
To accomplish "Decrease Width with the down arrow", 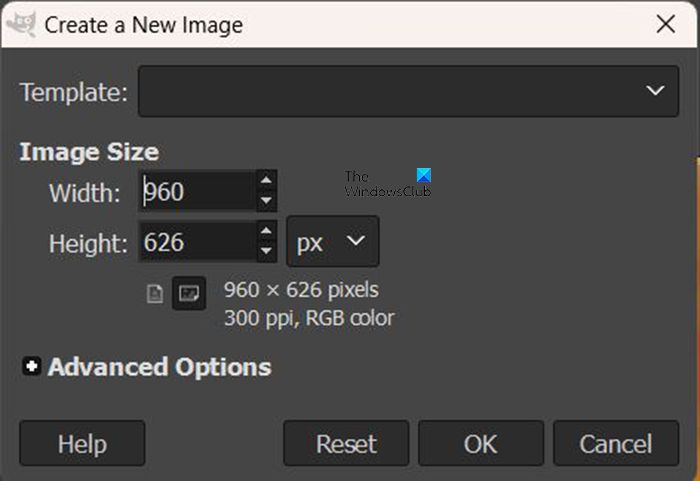I will pos(266,201).
